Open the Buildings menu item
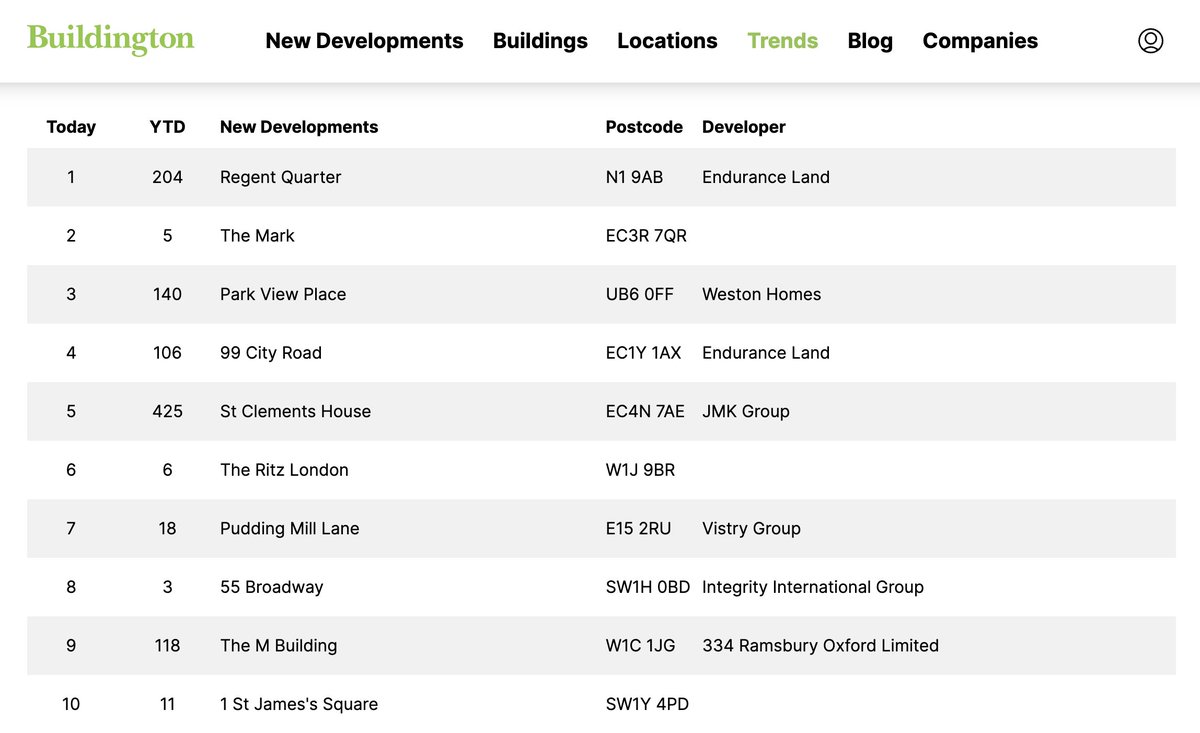The width and height of the screenshot is (1200, 733). tap(540, 41)
